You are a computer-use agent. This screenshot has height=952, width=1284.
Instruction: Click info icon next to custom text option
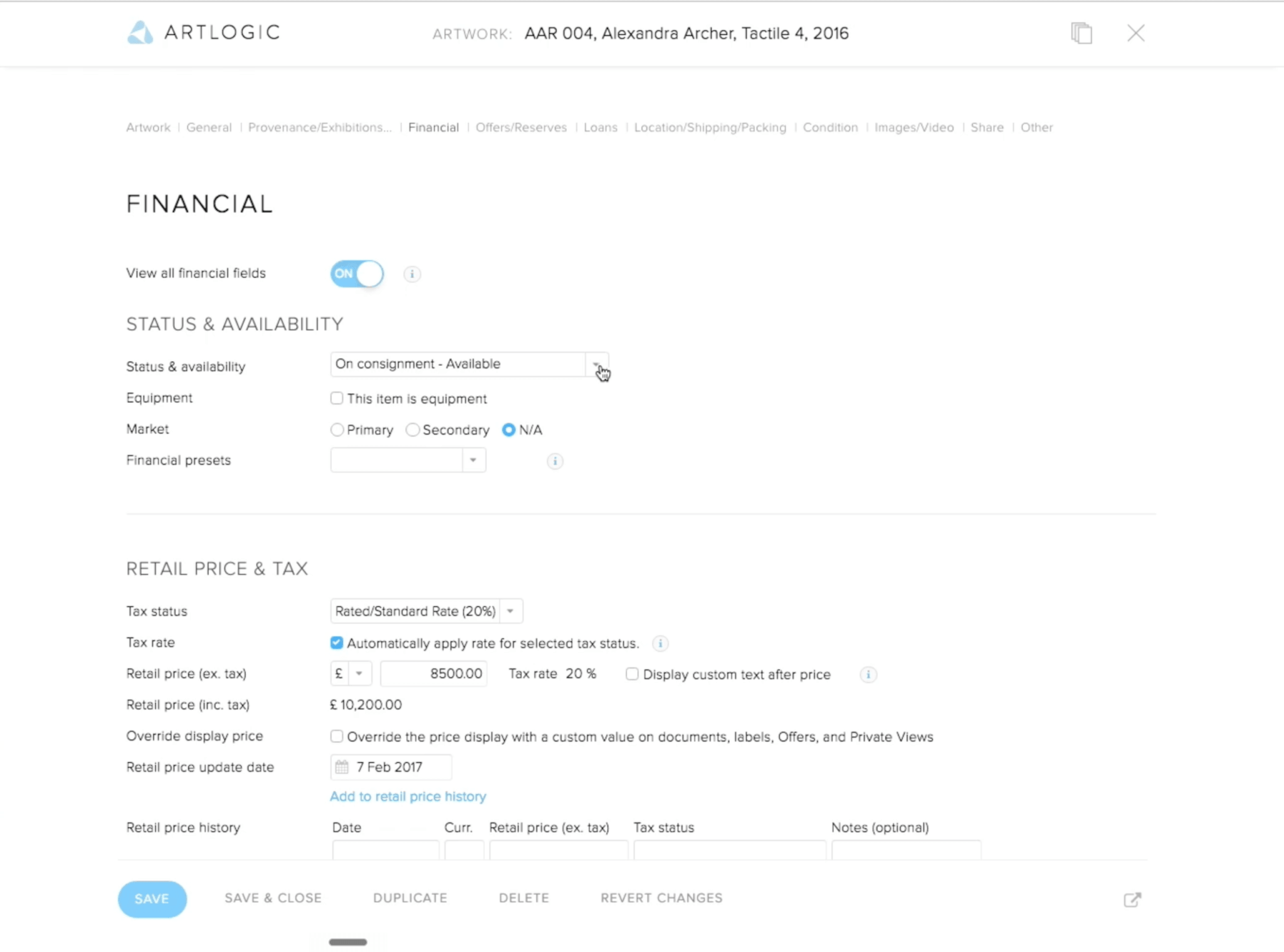868,675
